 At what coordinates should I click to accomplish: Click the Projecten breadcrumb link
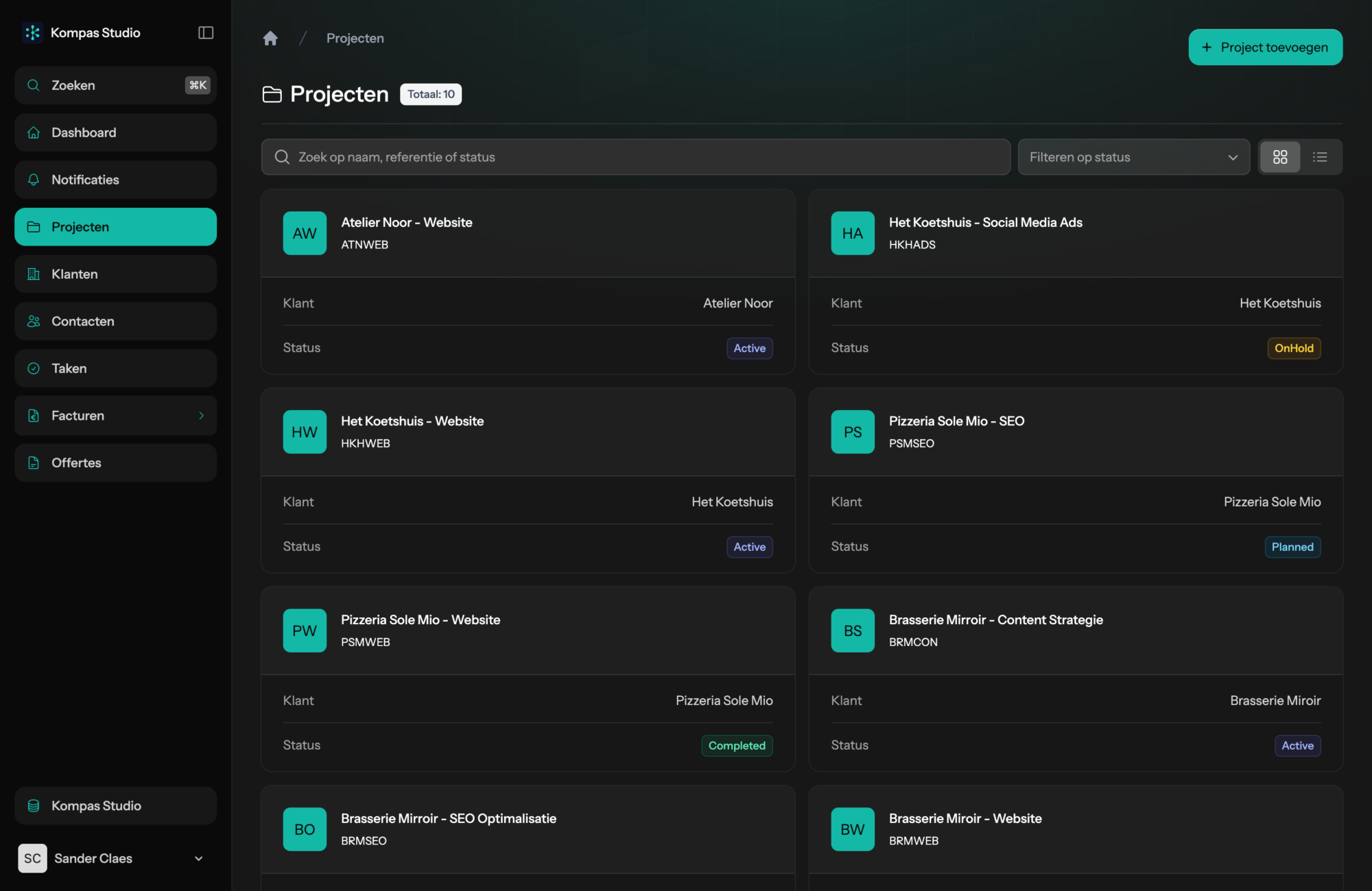click(355, 38)
